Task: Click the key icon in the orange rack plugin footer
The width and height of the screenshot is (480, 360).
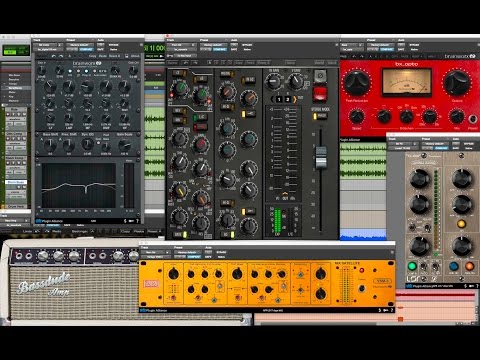Action: 386,310
